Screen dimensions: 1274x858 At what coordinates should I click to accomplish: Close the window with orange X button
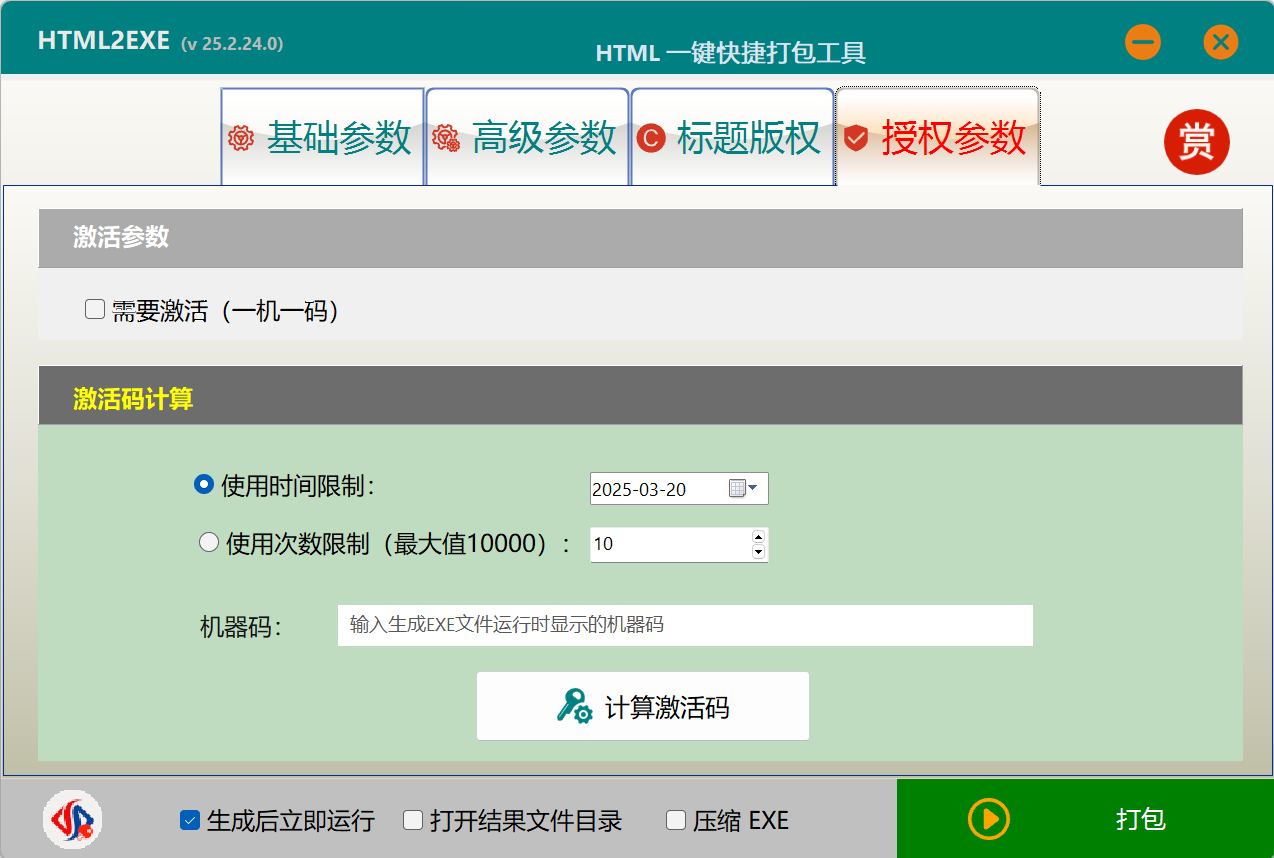coord(1221,42)
